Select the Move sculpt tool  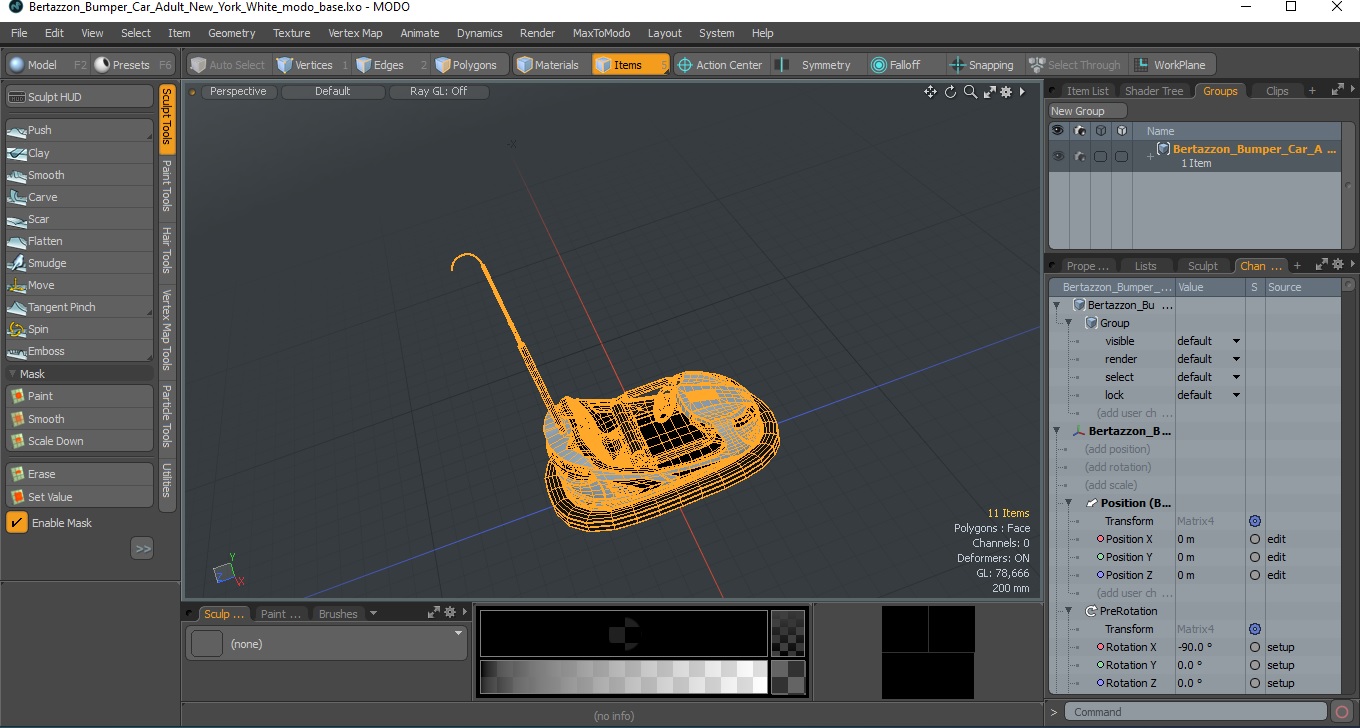80,285
